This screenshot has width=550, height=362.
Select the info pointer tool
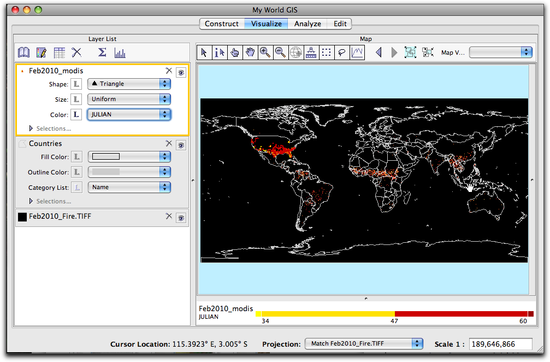[219, 53]
